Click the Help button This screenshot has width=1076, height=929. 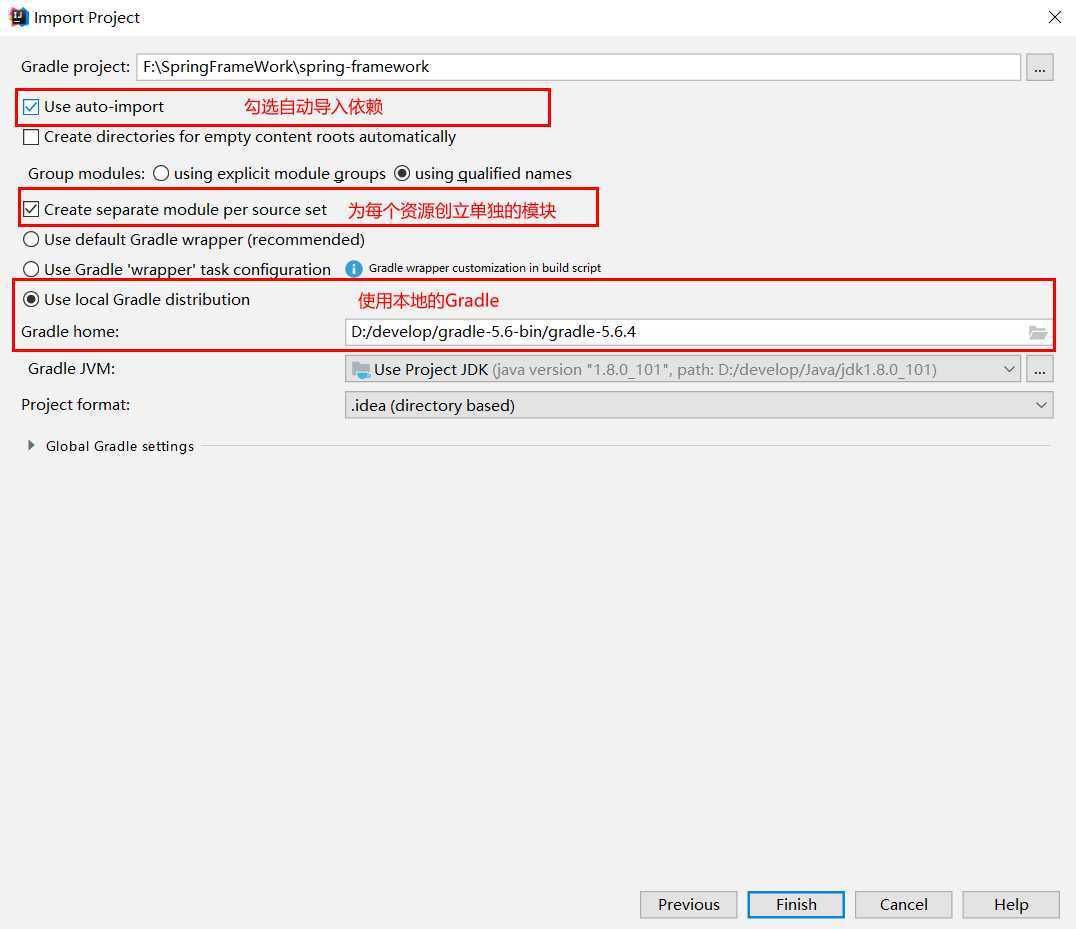1011,904
